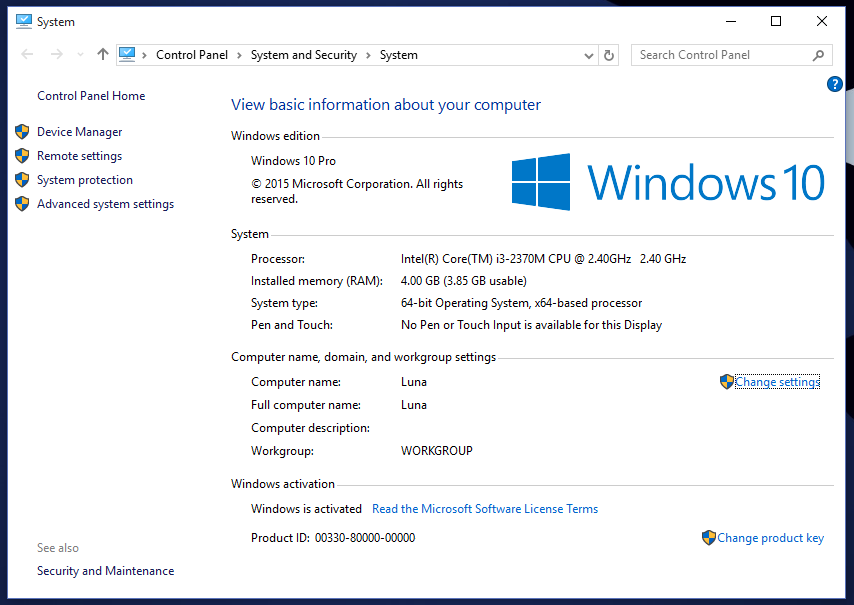Click the 'WORKGROUP' workgroup value
The height and width of the screenshot is (605, 854).
437,451
